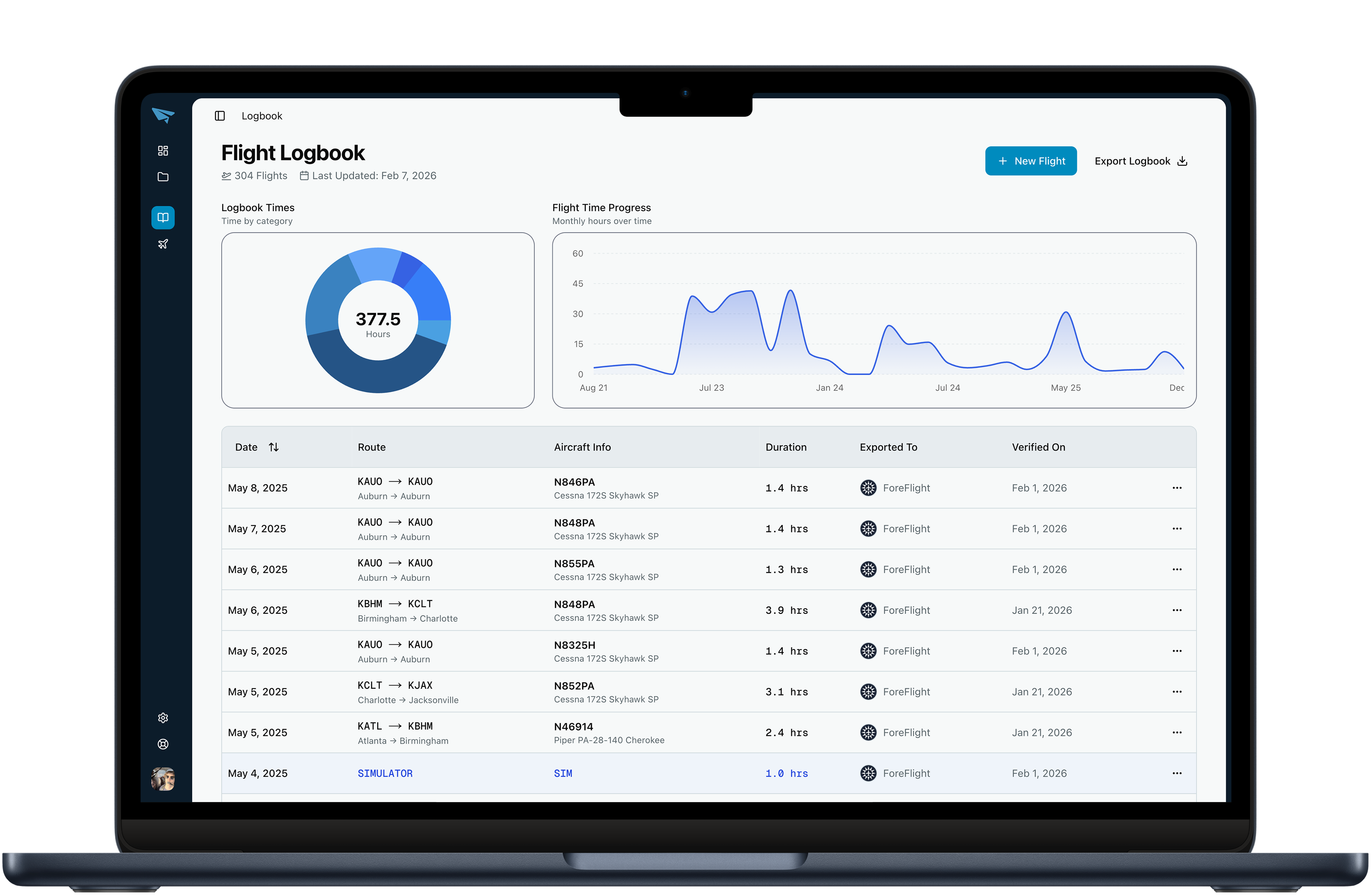Open the actions menu for the KATL to KBHM flight

[x=1177, y=732]
